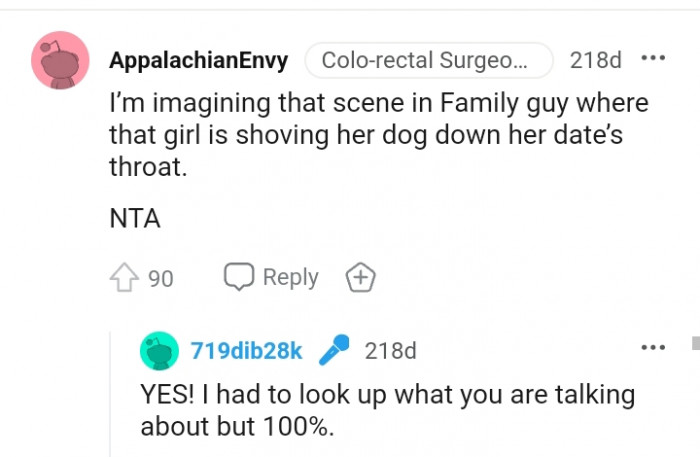The width and height of the screenshot is (700, 457).
Task: Click the vote count of 90
Action: pyautogui.click(x=160, y=278)
